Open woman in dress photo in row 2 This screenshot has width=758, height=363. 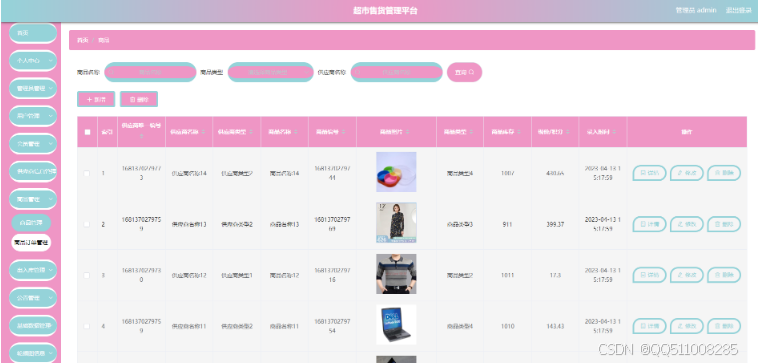[x=396, y=222]
